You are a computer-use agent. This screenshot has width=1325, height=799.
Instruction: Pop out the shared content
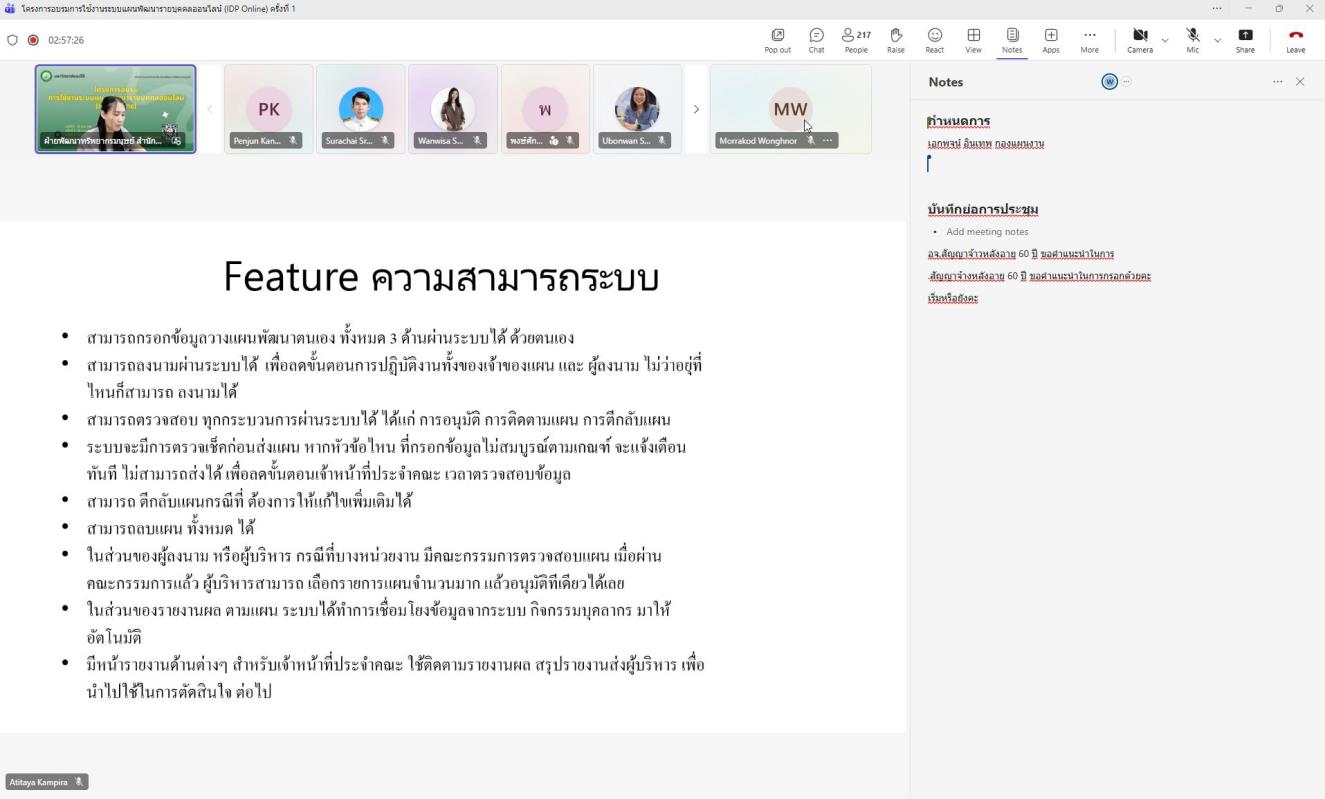(777, 40)
